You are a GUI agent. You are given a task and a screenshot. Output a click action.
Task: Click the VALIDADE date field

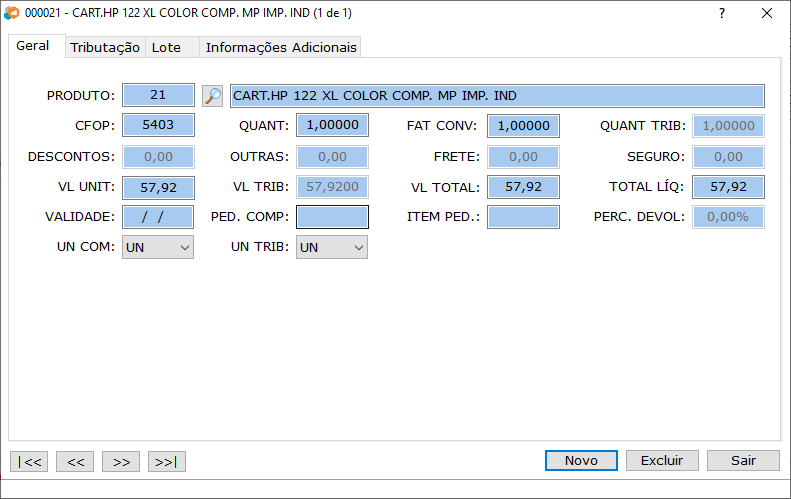pyautogui.click(x=158, y=217)
